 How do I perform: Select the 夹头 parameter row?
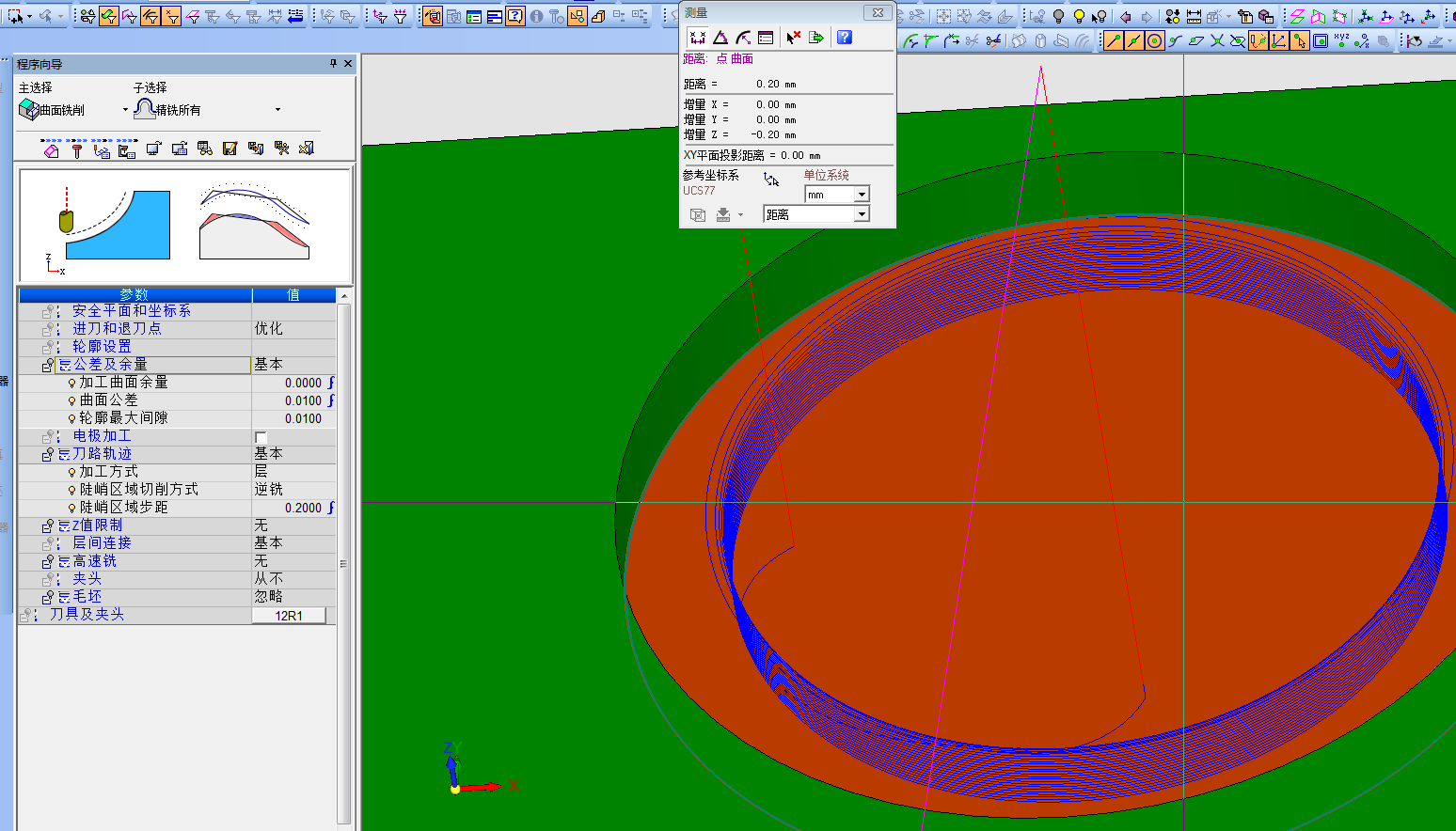[177, 579]
